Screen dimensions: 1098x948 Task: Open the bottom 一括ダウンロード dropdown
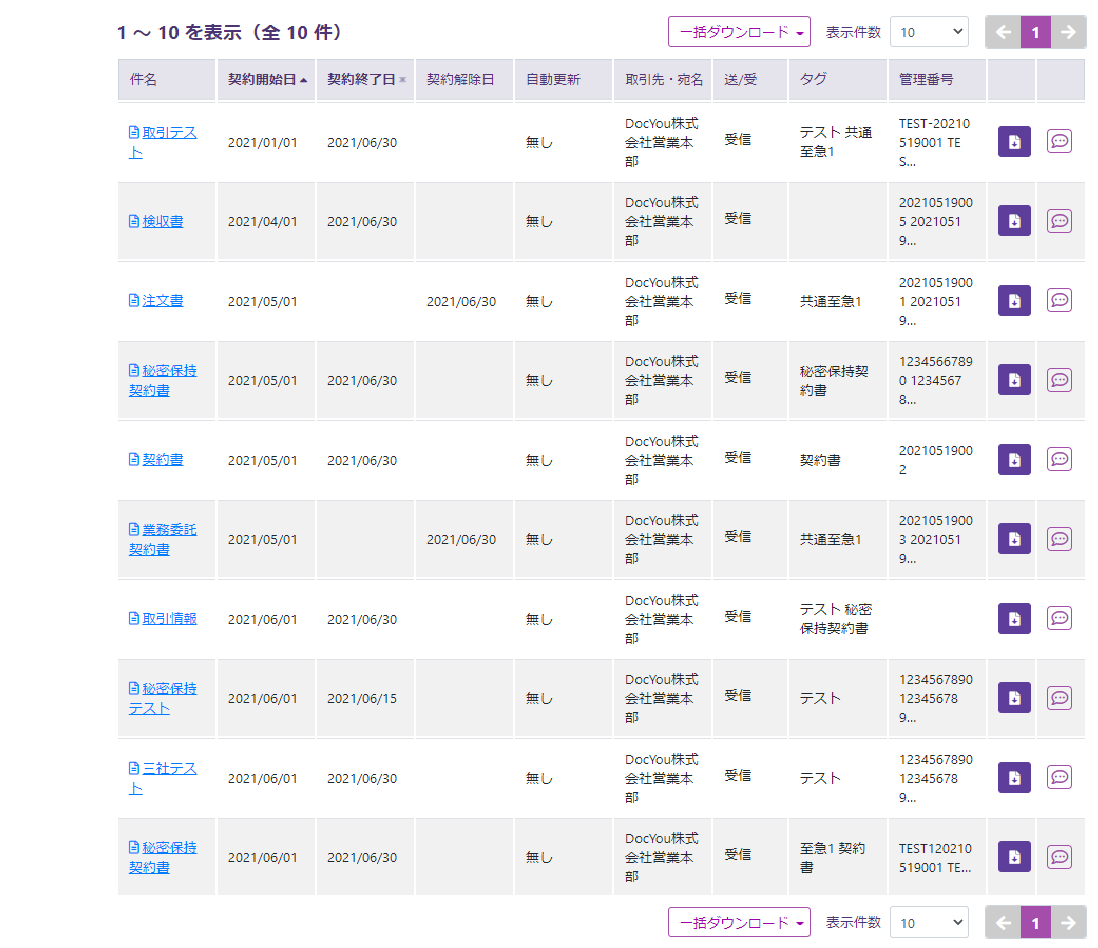click(x=739, y=923)
